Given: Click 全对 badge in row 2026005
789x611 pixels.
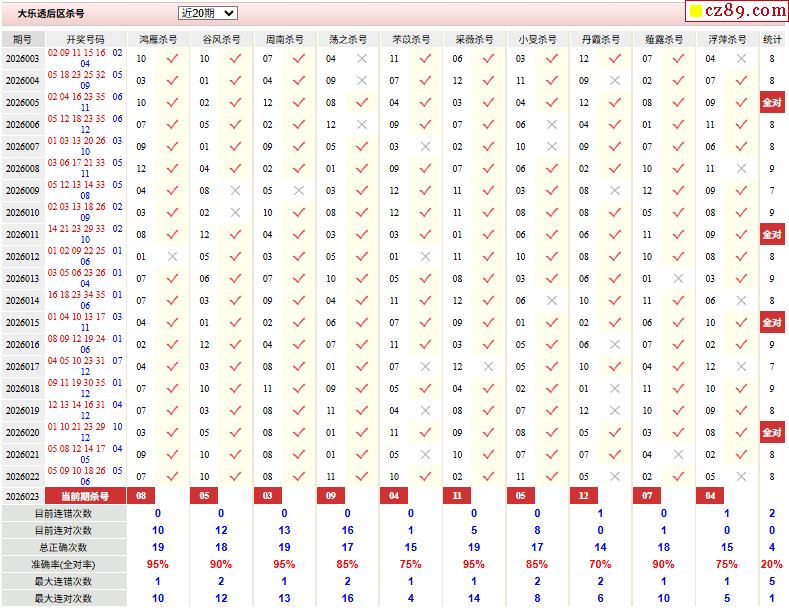Looking at the screenshot, I should 772,103.
